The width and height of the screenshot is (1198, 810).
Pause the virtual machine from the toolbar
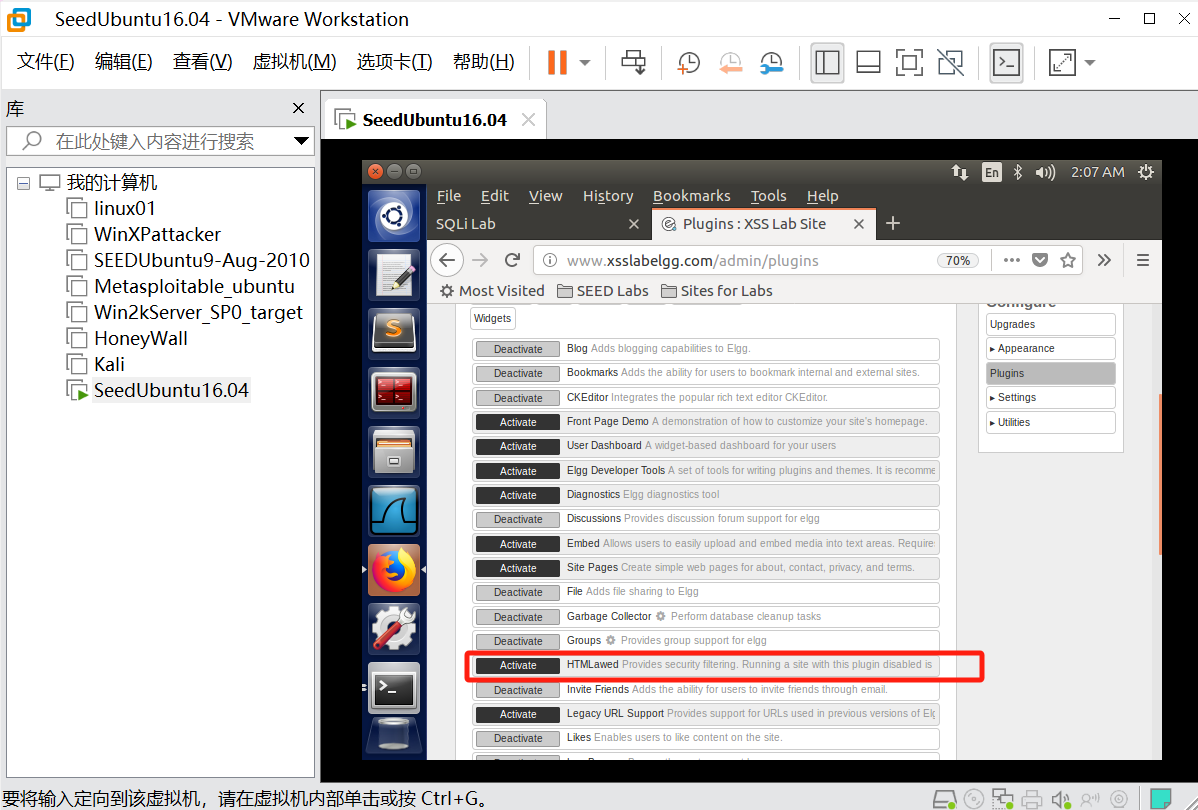[x=558, y=63]
